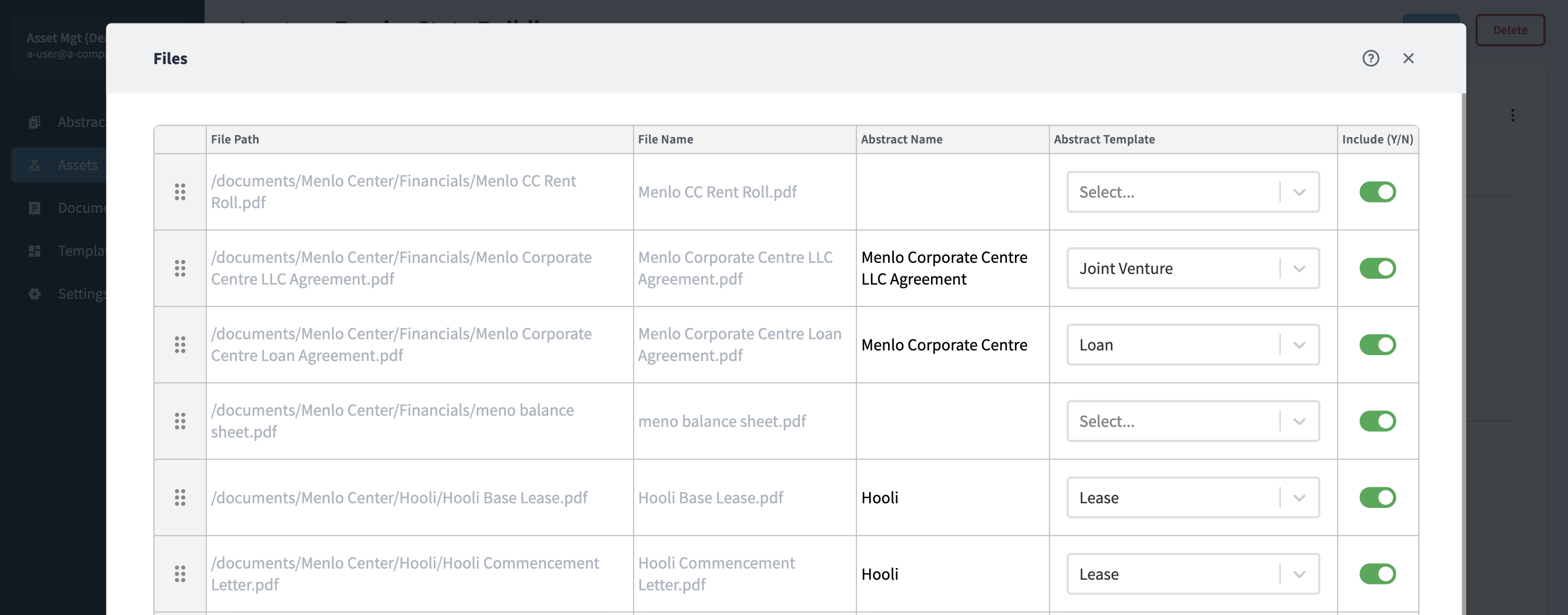Toggle include for meno balance sheet.pdf
1568x615 pixels.
tap(1377, 422)
